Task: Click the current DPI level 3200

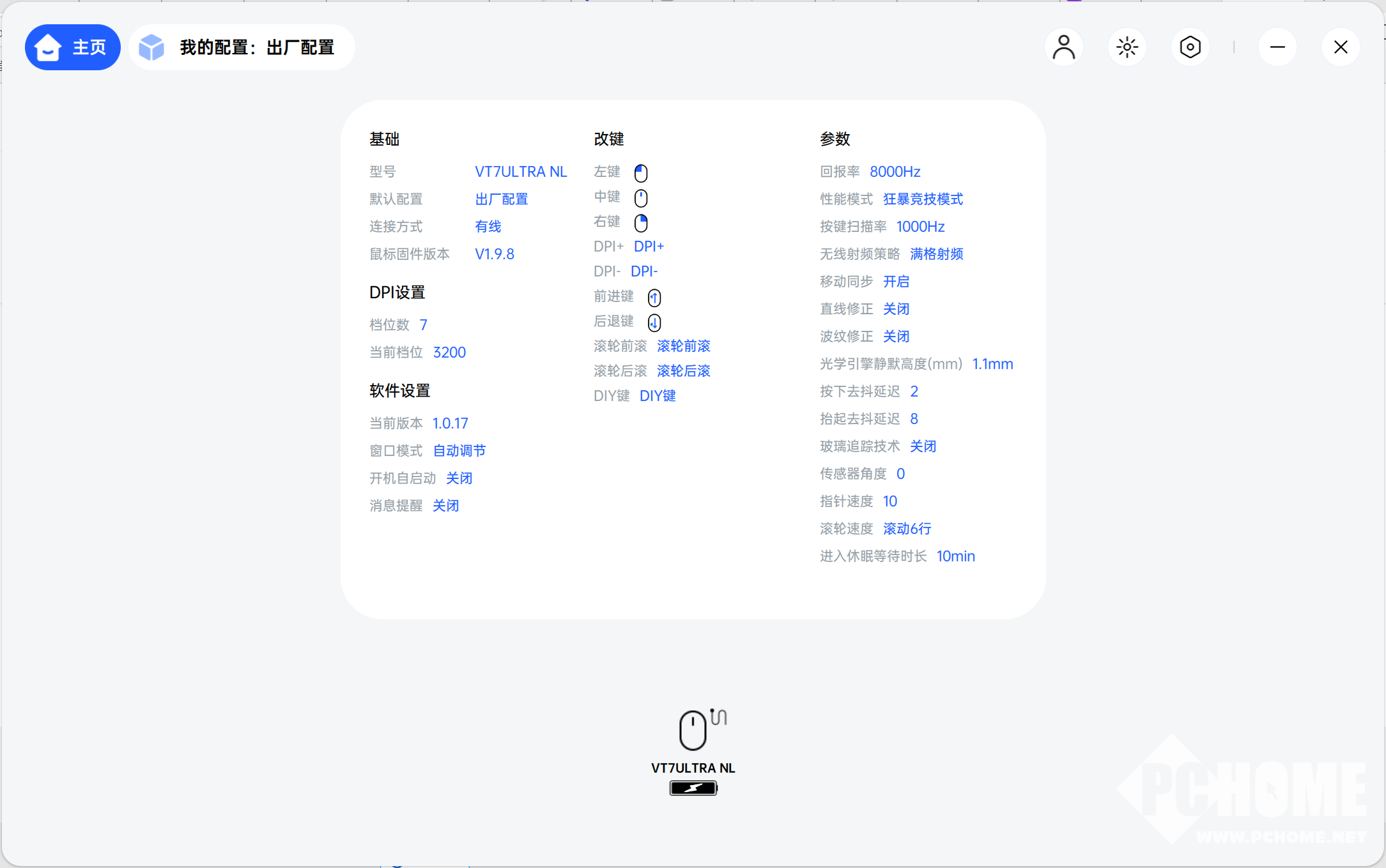Action: (x=449, y=353)
